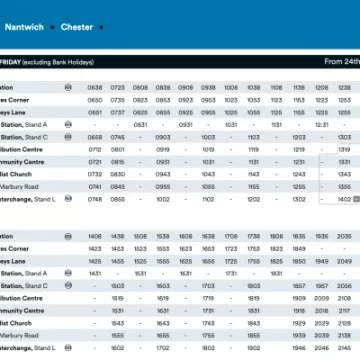Click rail icon beside afternoon Station, Stand A
Image resolution: width=360 pixels, height=360 pixels.
[x=68, y=273]
